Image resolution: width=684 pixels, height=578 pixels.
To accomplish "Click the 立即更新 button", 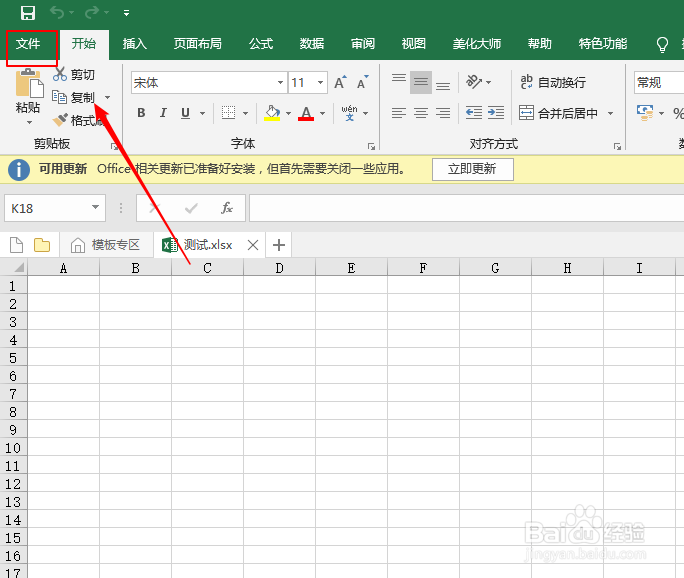I will tap(472, 169).
